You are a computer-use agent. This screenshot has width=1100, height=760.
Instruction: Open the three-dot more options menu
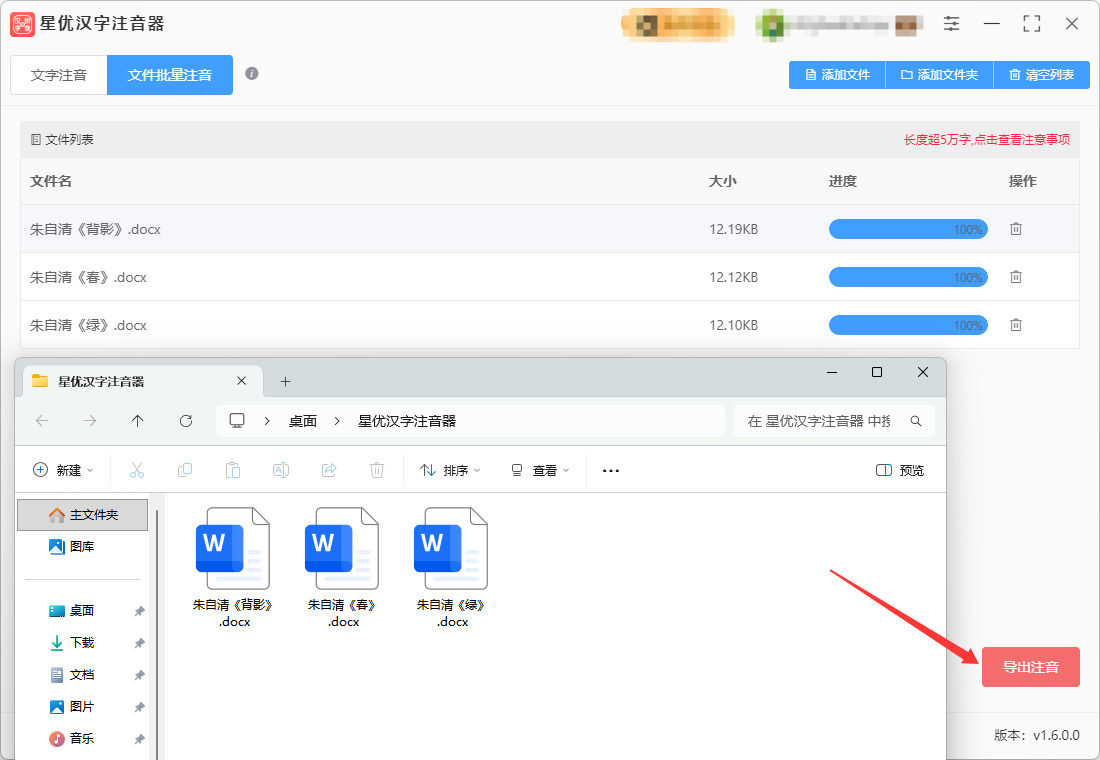click(x=611, y=470)
